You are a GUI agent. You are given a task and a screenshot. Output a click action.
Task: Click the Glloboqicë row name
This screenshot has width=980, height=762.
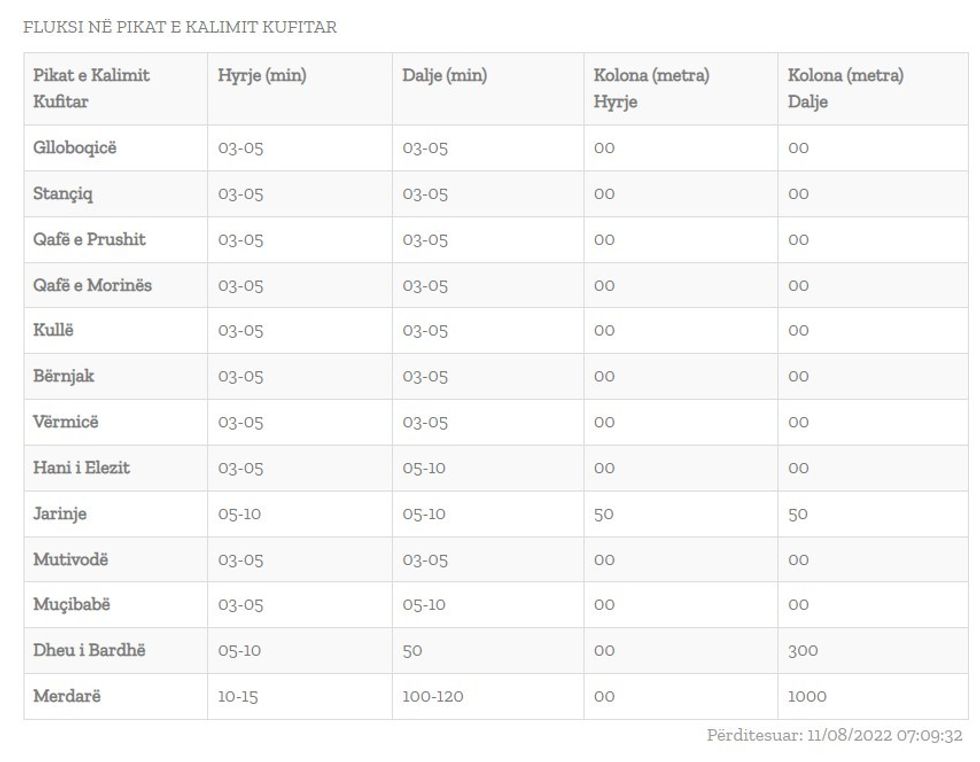click(x=75, y=148)
